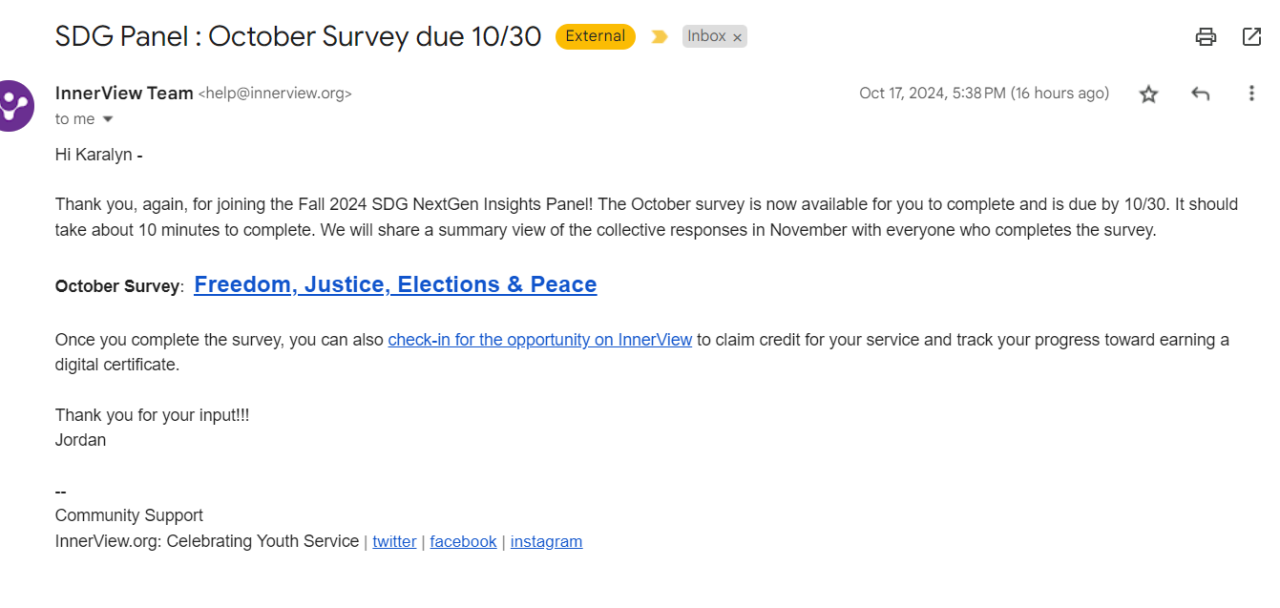1280x608 pixels.
Task: Remove the Inbox label with its x
Action: point(737,37)
